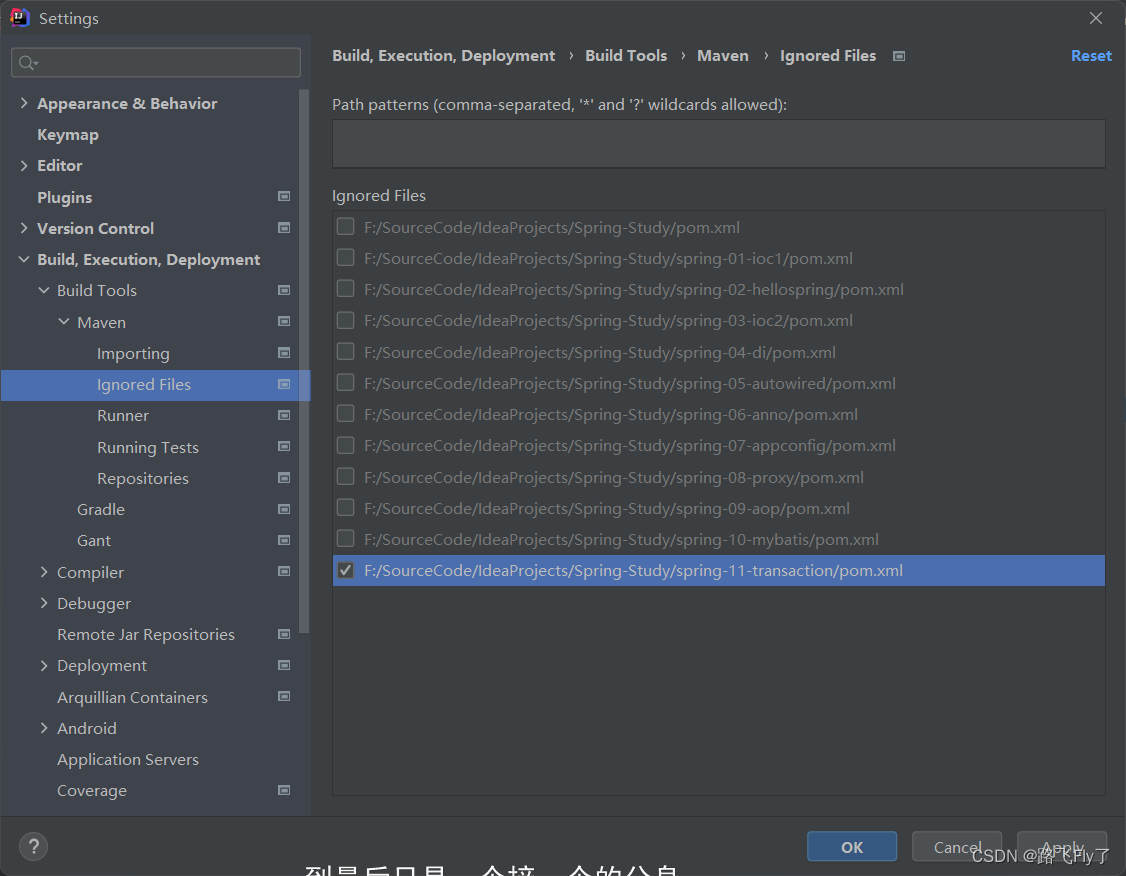
Task: Click Maven in the breadcrumb
Action: pyautogui.click(x=722, y=56)
